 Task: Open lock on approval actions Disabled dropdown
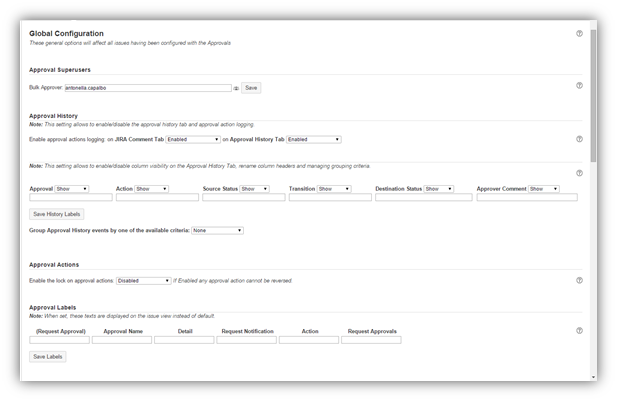tap(143, 281)
